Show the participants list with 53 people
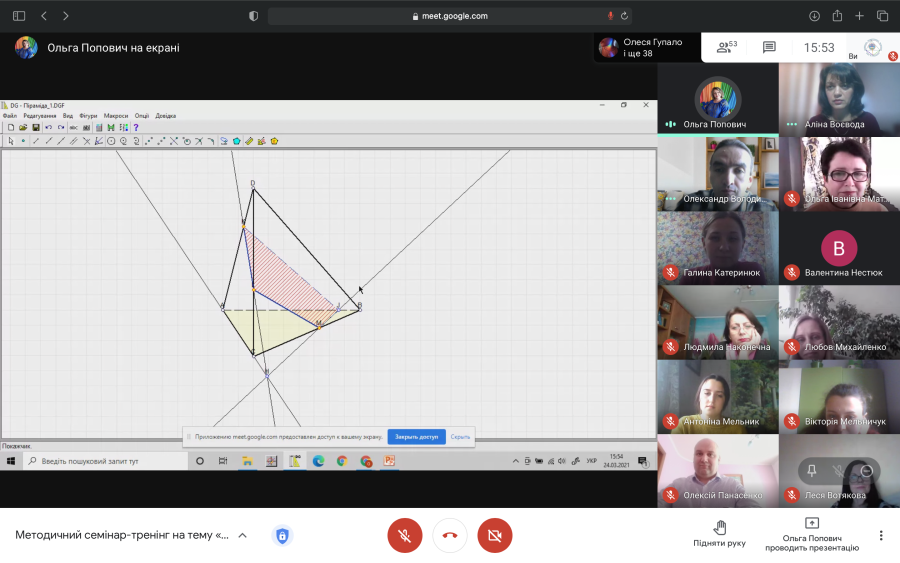The image size is (900, 563). click(x=726, y=47)
